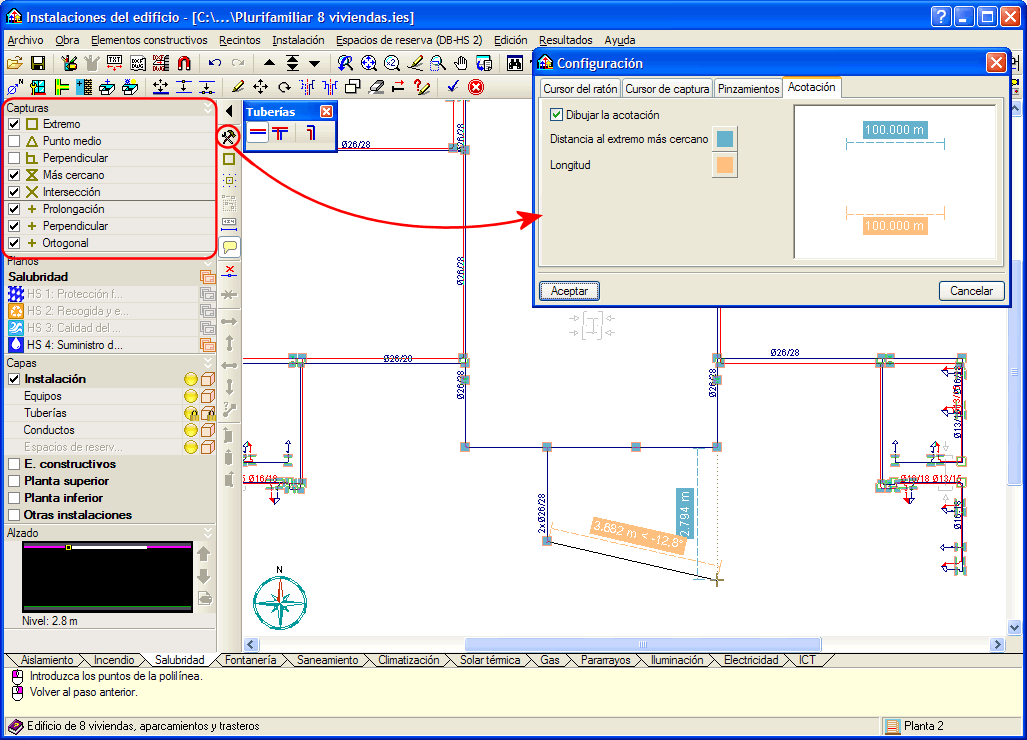Select the move cross-arrows tool

point(261,86)
